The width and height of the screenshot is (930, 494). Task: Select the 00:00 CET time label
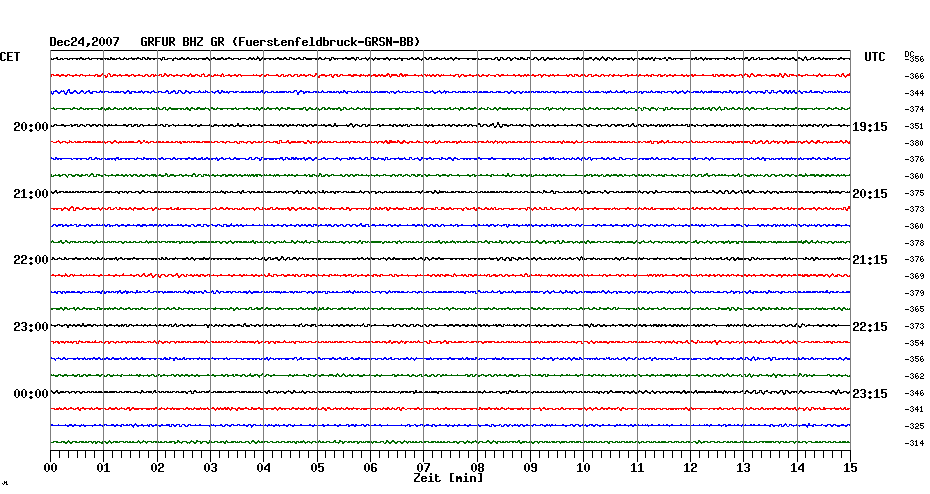[x=31, y=394]
